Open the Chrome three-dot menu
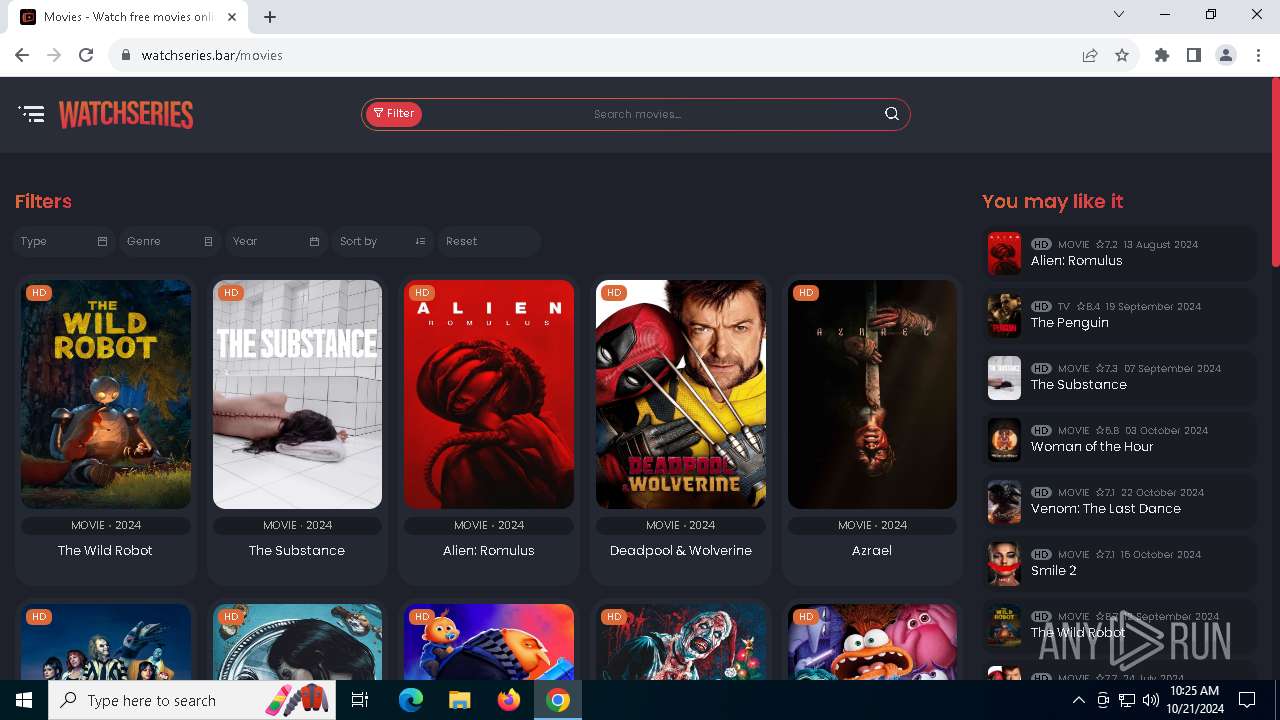The width and height of the screenshot is (1280, 720). pos(1257,56)
